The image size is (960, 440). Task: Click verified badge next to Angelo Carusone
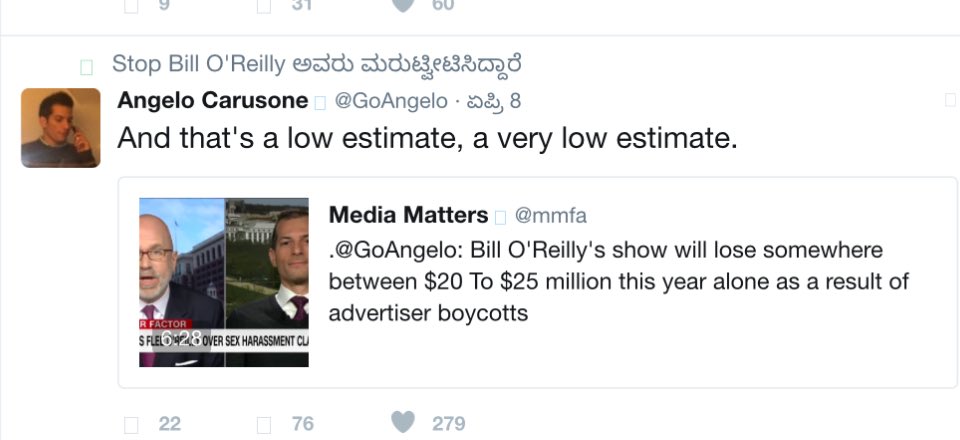pyautogui.click(x=321, y=102)
